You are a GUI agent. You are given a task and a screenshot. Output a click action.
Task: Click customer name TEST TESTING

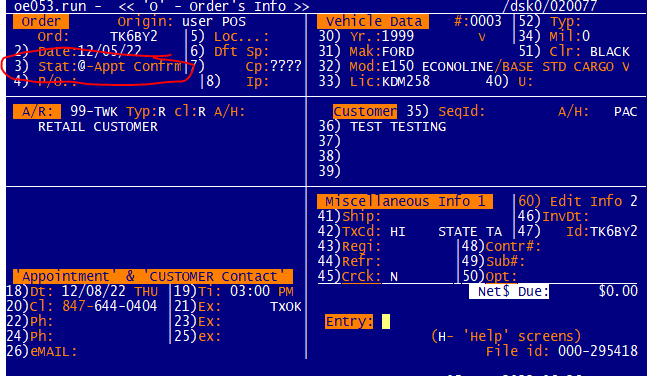398,126
